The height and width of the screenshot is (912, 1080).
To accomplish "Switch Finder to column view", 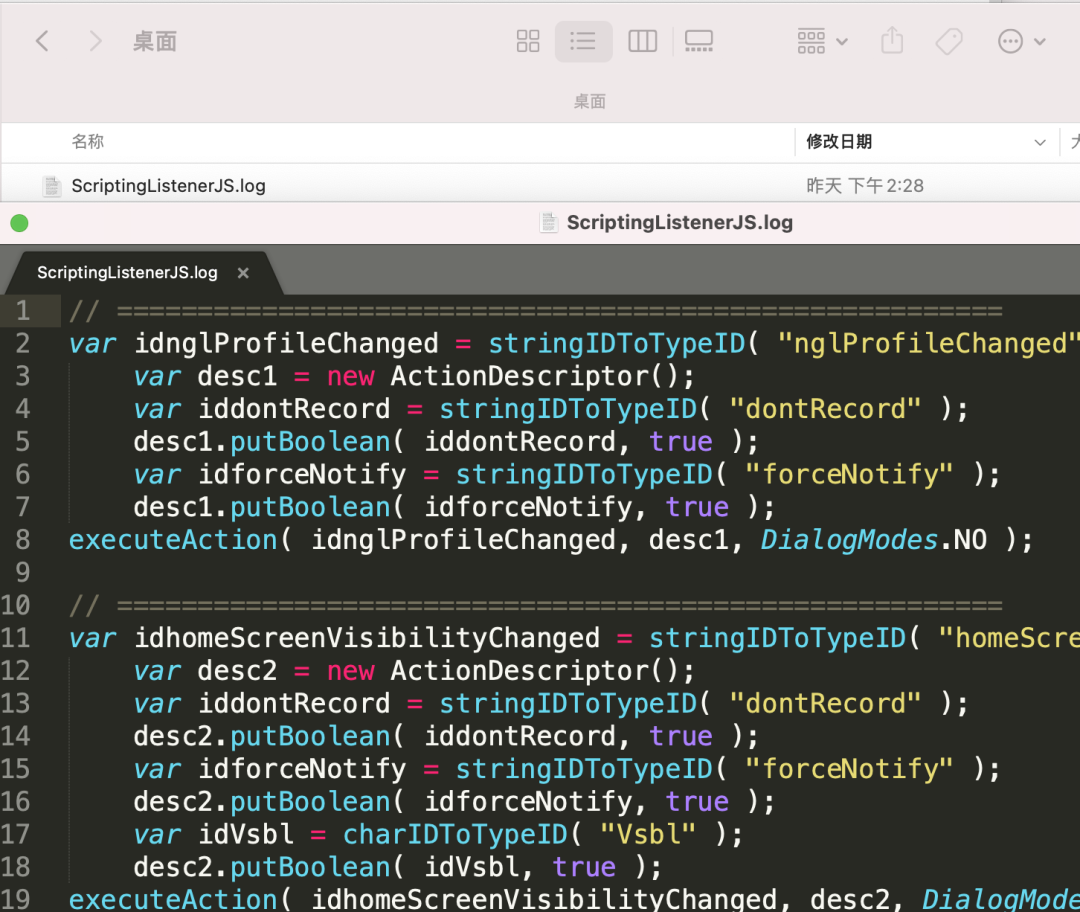I will (x=642, y=41).
